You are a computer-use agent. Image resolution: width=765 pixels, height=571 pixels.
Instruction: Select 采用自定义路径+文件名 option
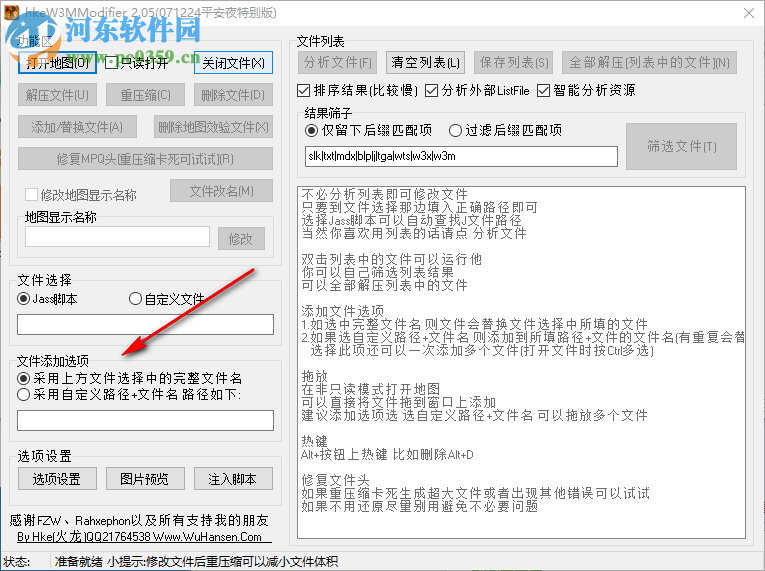click(x=23, y=394)
